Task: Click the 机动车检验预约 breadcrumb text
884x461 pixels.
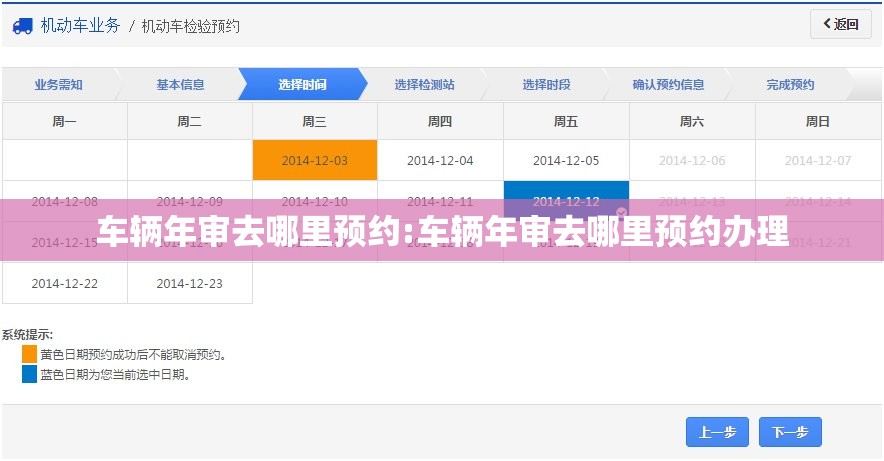Action: 191,26
